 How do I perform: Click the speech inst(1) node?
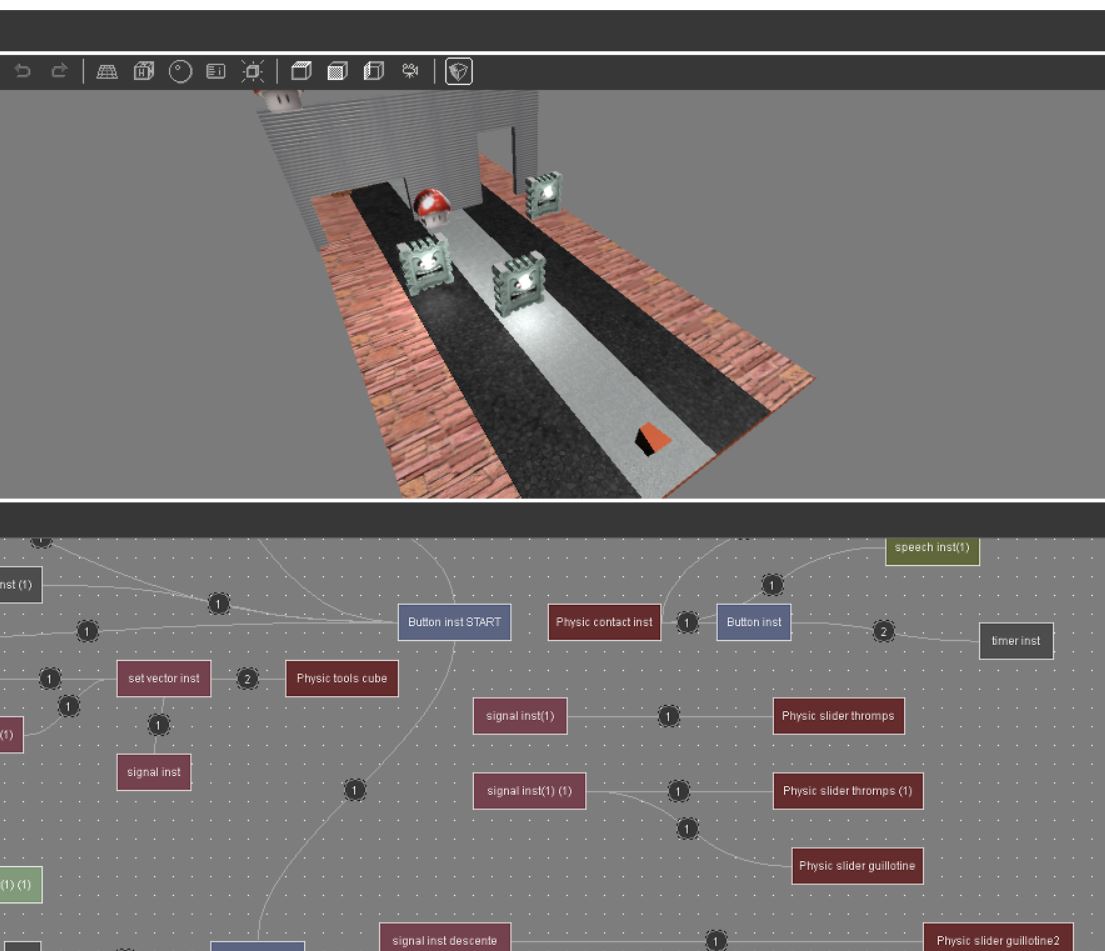point(931,548)
